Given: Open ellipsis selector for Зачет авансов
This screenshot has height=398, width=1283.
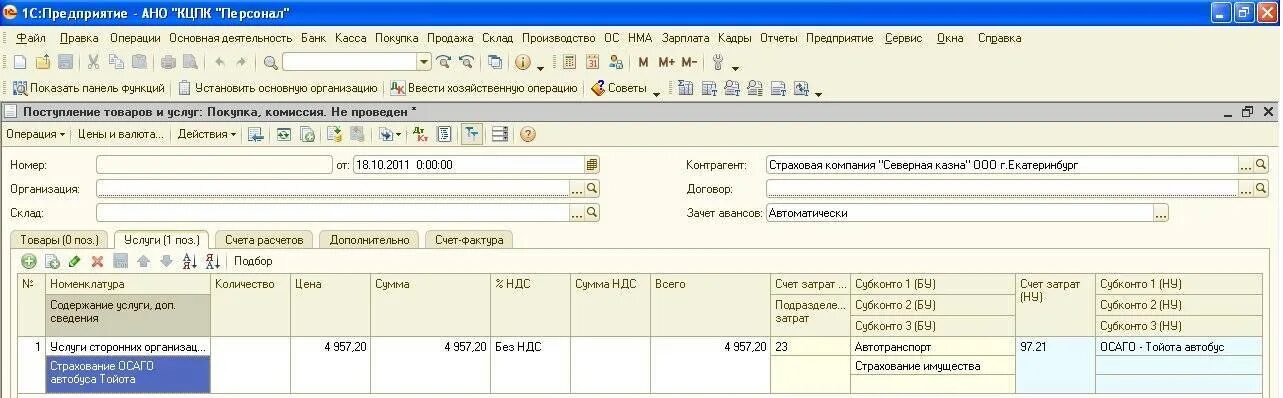Looking at the screenshot, I should tap(1160, 213).
